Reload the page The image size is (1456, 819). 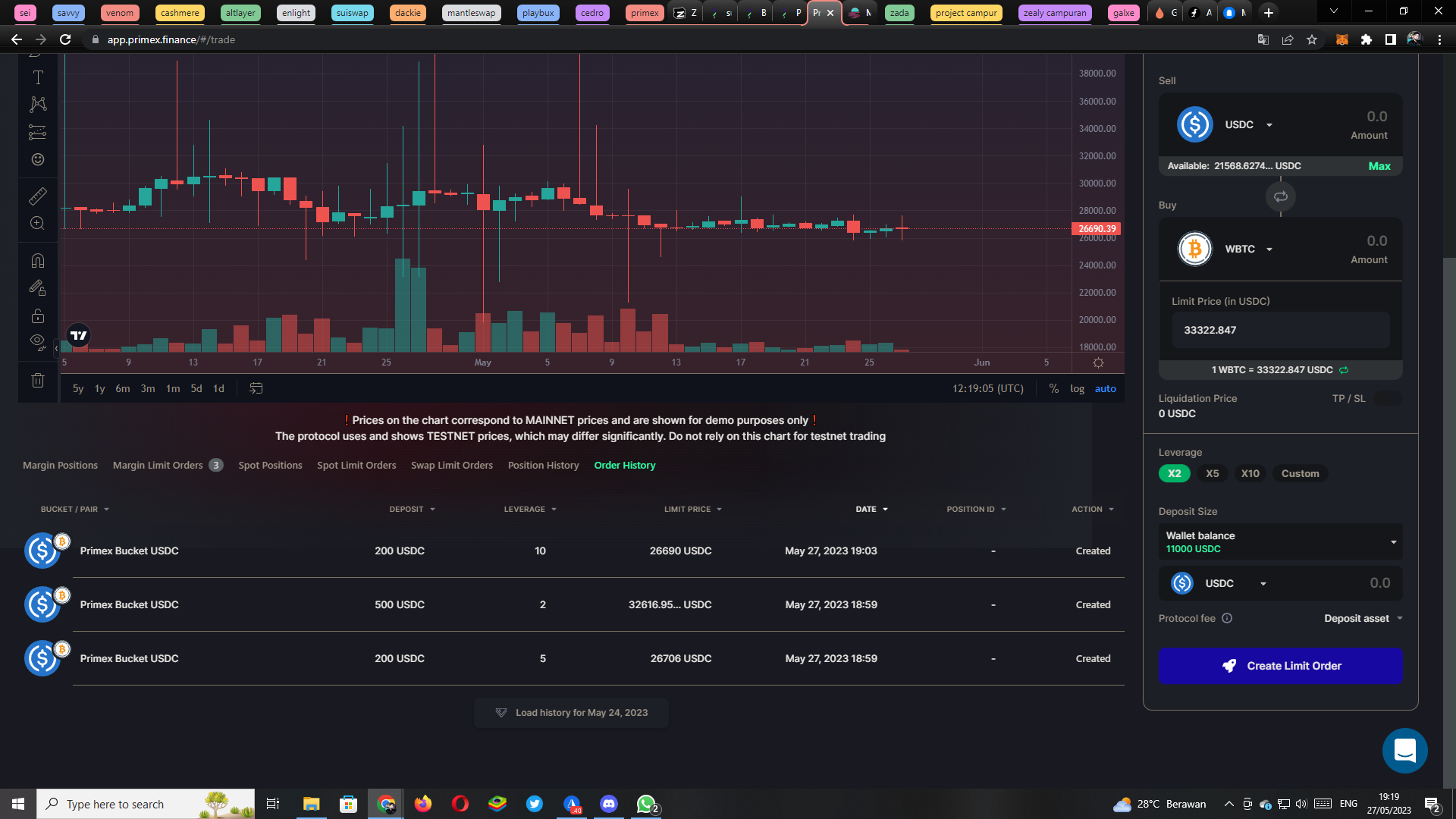65,39
